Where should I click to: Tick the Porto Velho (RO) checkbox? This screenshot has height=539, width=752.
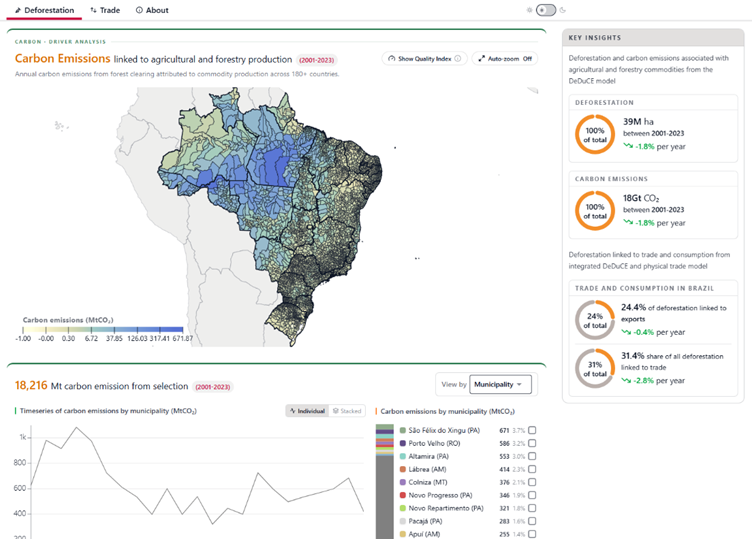532,443
